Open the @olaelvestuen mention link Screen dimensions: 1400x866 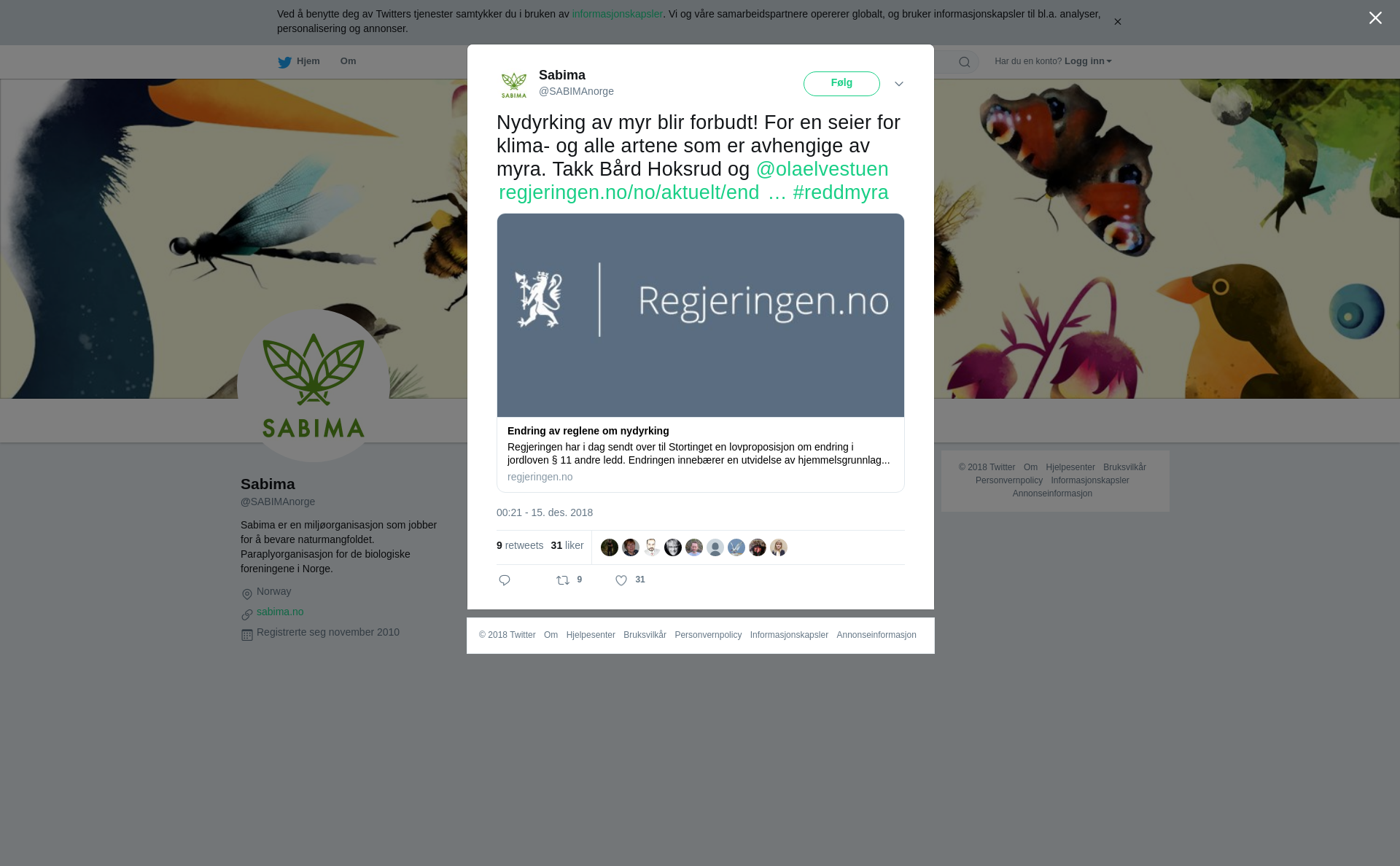(822, 169)
